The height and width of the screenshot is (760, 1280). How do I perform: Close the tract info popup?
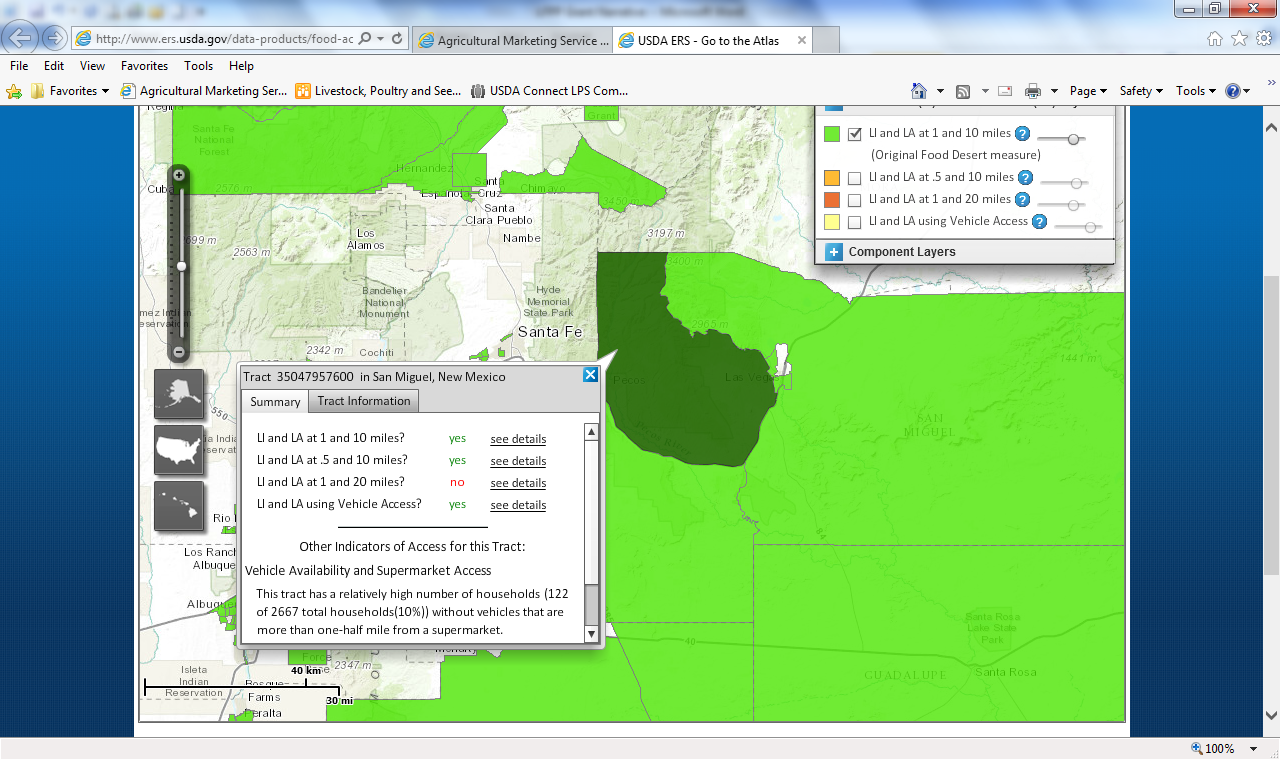[590, 375]
